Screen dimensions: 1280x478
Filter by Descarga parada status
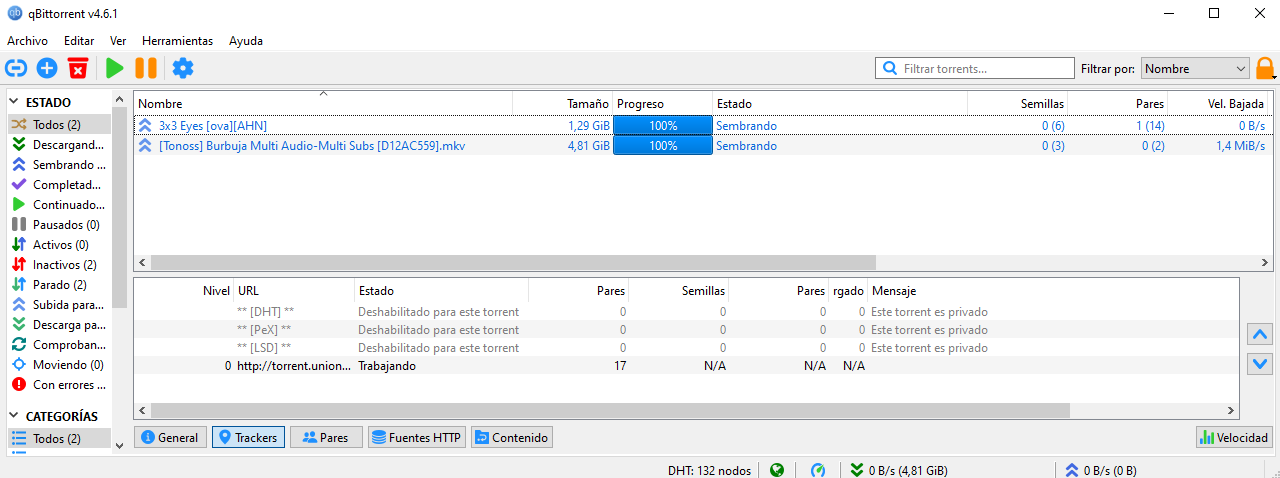(x=60, y=325)
